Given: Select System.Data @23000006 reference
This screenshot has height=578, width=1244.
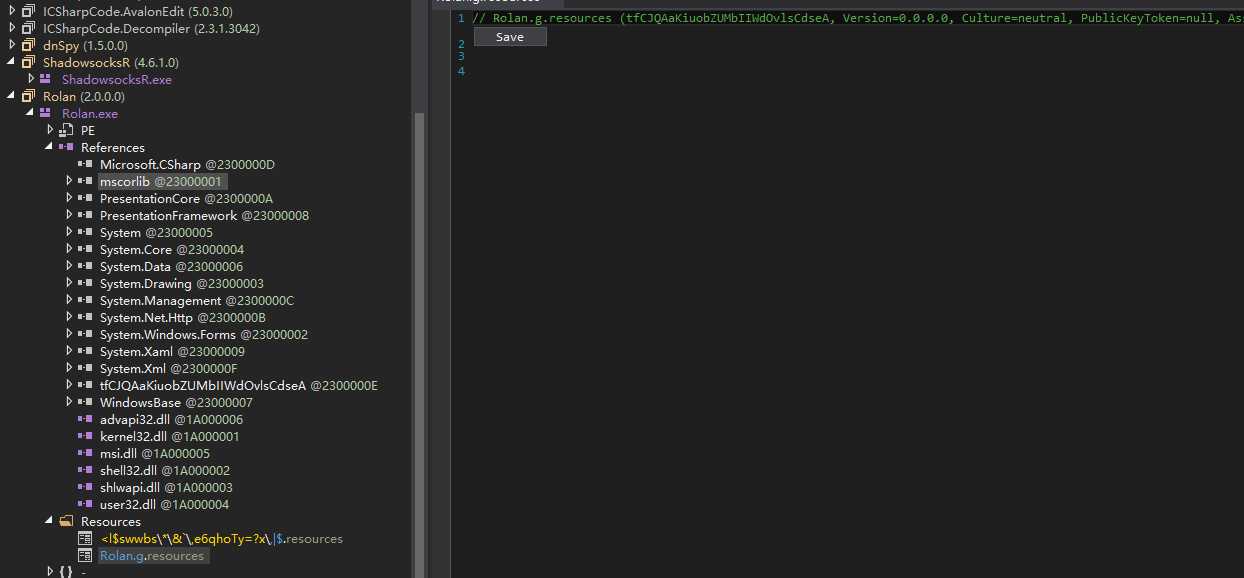Looking at the screenshot, I should [x=171, y=266].
